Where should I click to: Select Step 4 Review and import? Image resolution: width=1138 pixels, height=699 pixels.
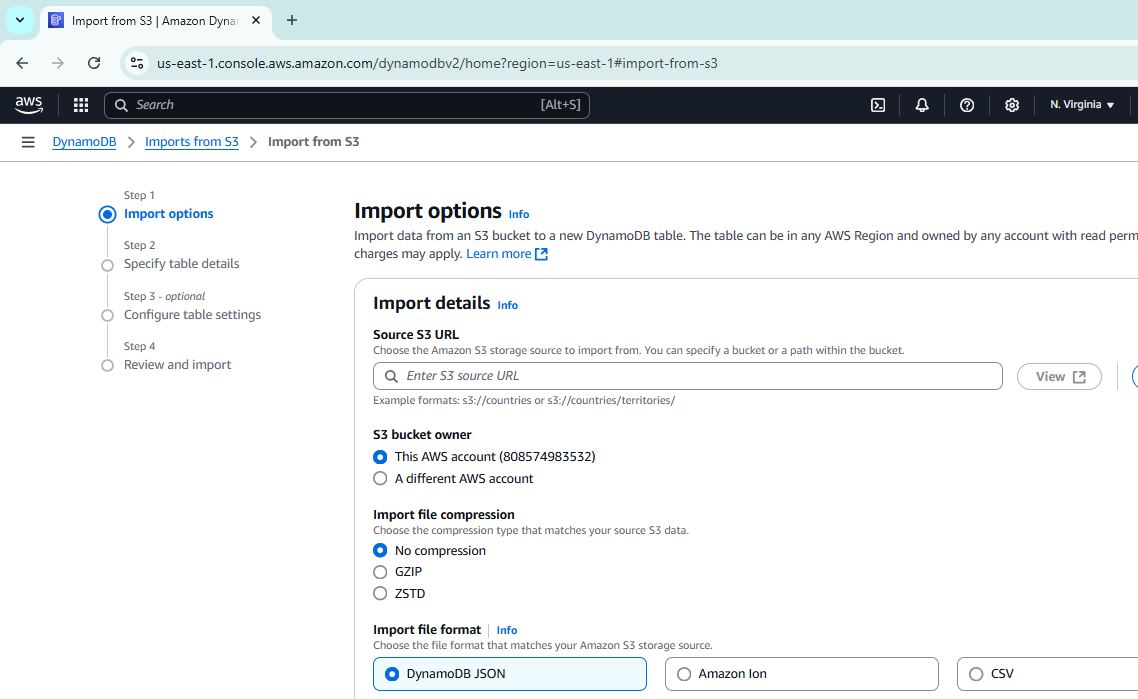point(177,365)
